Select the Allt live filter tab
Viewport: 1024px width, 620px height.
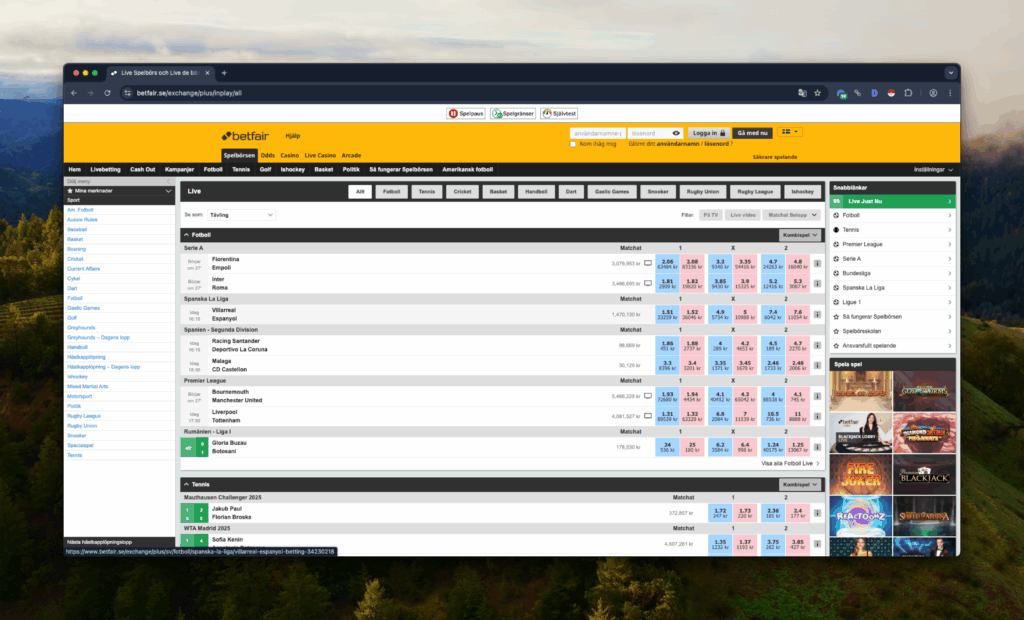360,191
